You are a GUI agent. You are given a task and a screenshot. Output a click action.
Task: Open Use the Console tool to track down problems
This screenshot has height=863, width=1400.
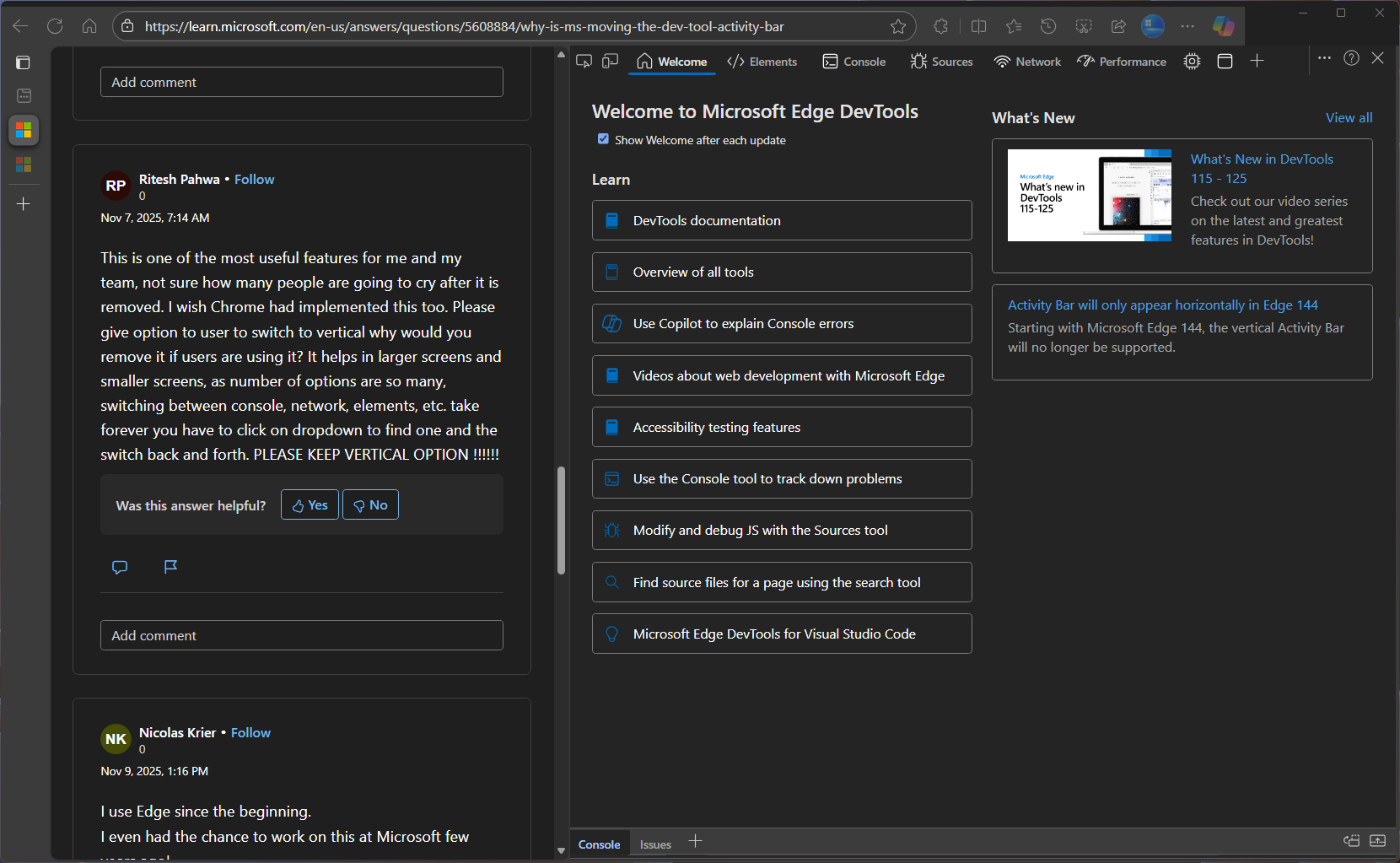(x=782, y=478)
